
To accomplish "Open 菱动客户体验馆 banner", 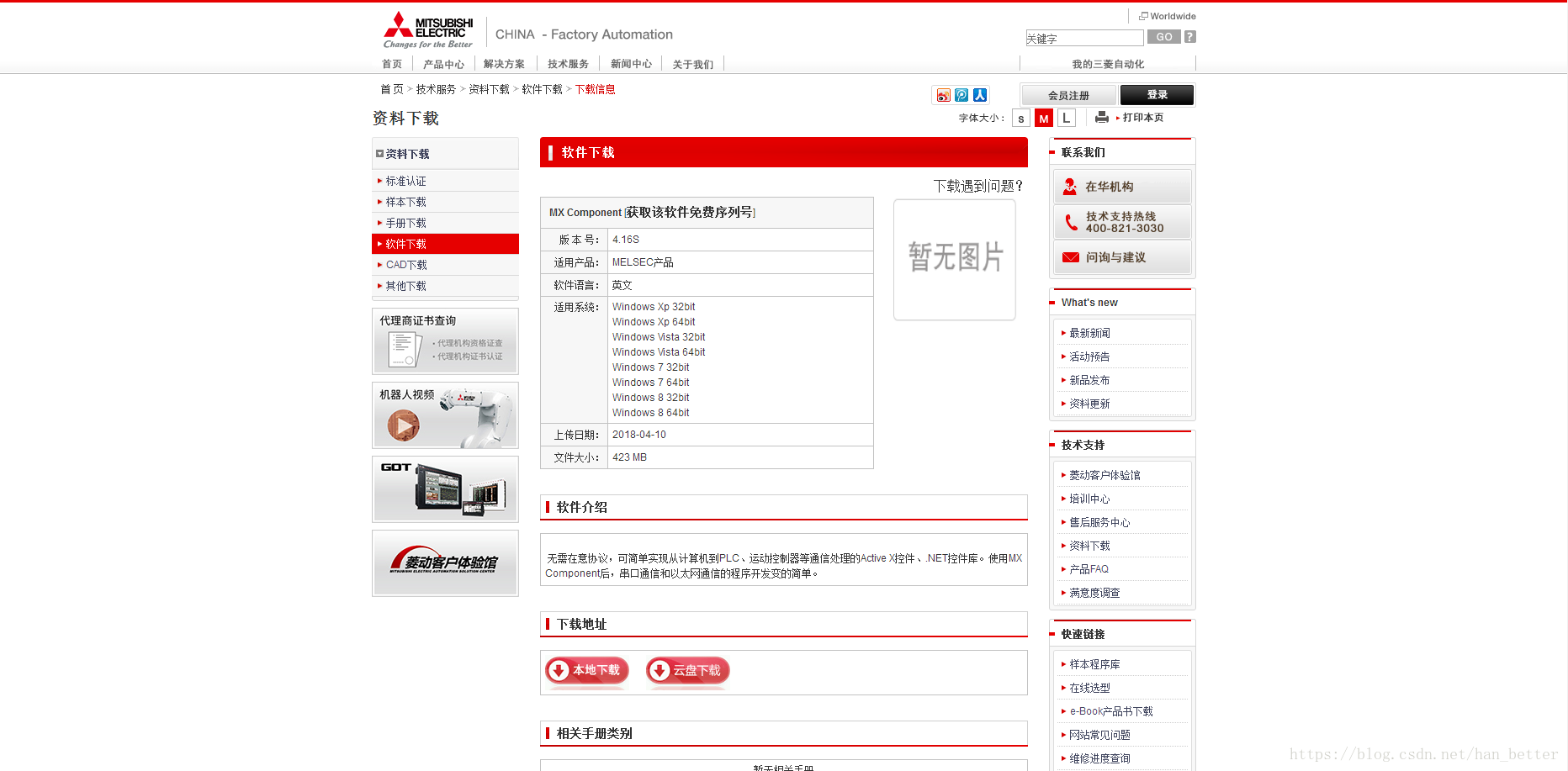I will 445,563.
